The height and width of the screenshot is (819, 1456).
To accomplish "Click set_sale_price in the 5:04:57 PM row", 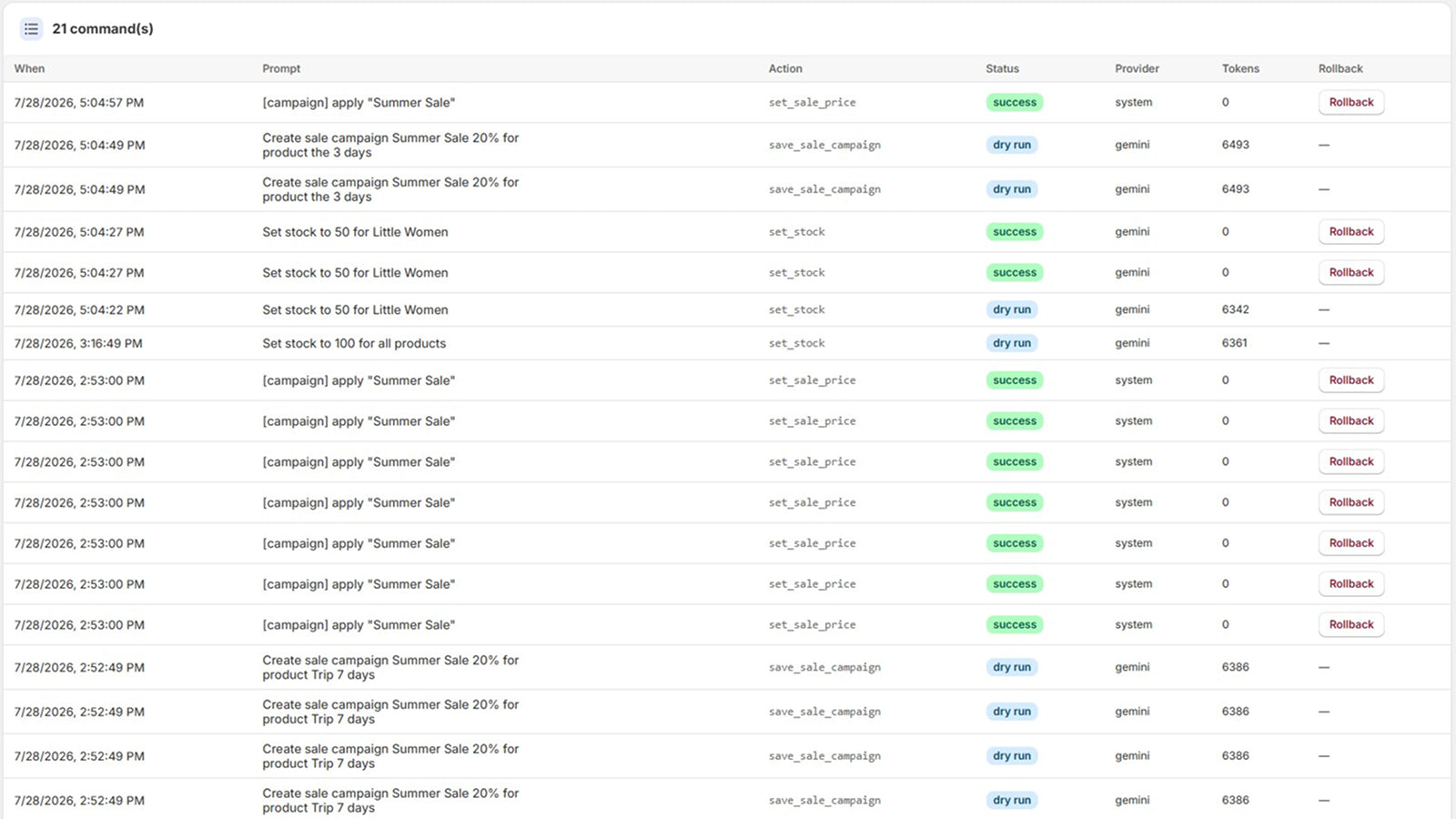I will tap(812, 103).
